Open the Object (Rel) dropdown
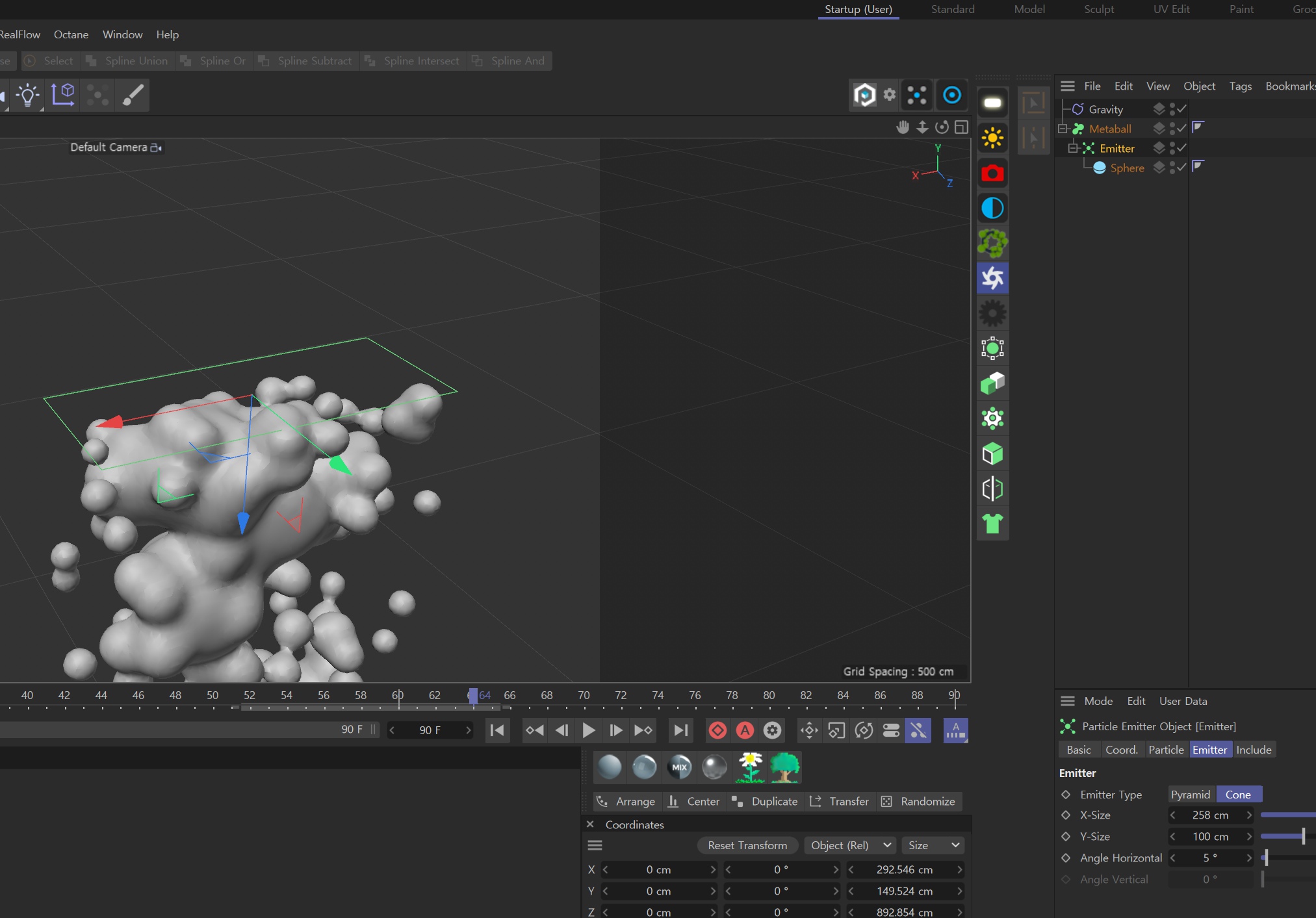Image resolution: width=1316 pixels, height=918 pixels. pyautogui.click(x=850, y=845)
